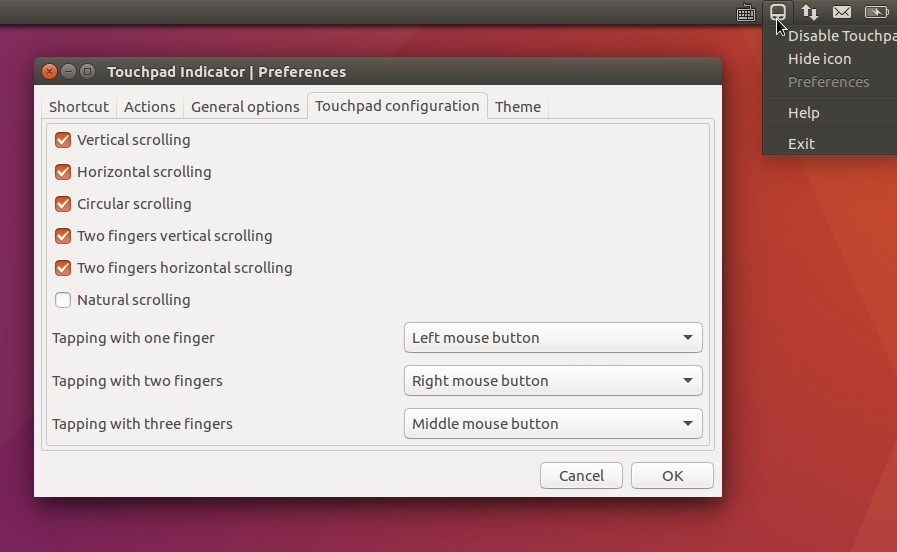Minimize the Touchpad Indicator Preferences window
Screen dimensions: 897x552
(68, 72)
